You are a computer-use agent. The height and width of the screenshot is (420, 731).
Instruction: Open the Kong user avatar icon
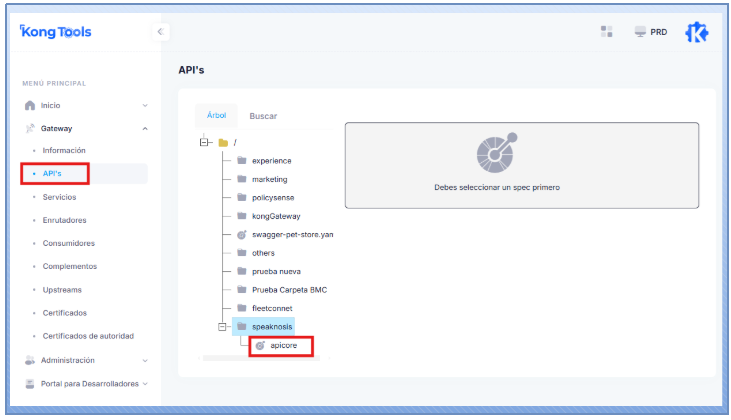tap(696, 32)
